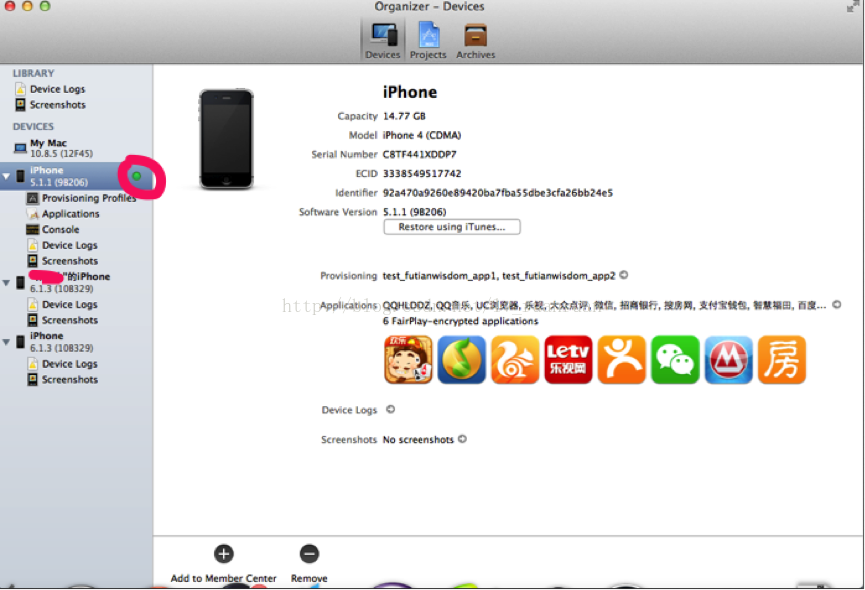Click capacity value 14.77 GB
This screenshot has height=590, width=865.
404,116
